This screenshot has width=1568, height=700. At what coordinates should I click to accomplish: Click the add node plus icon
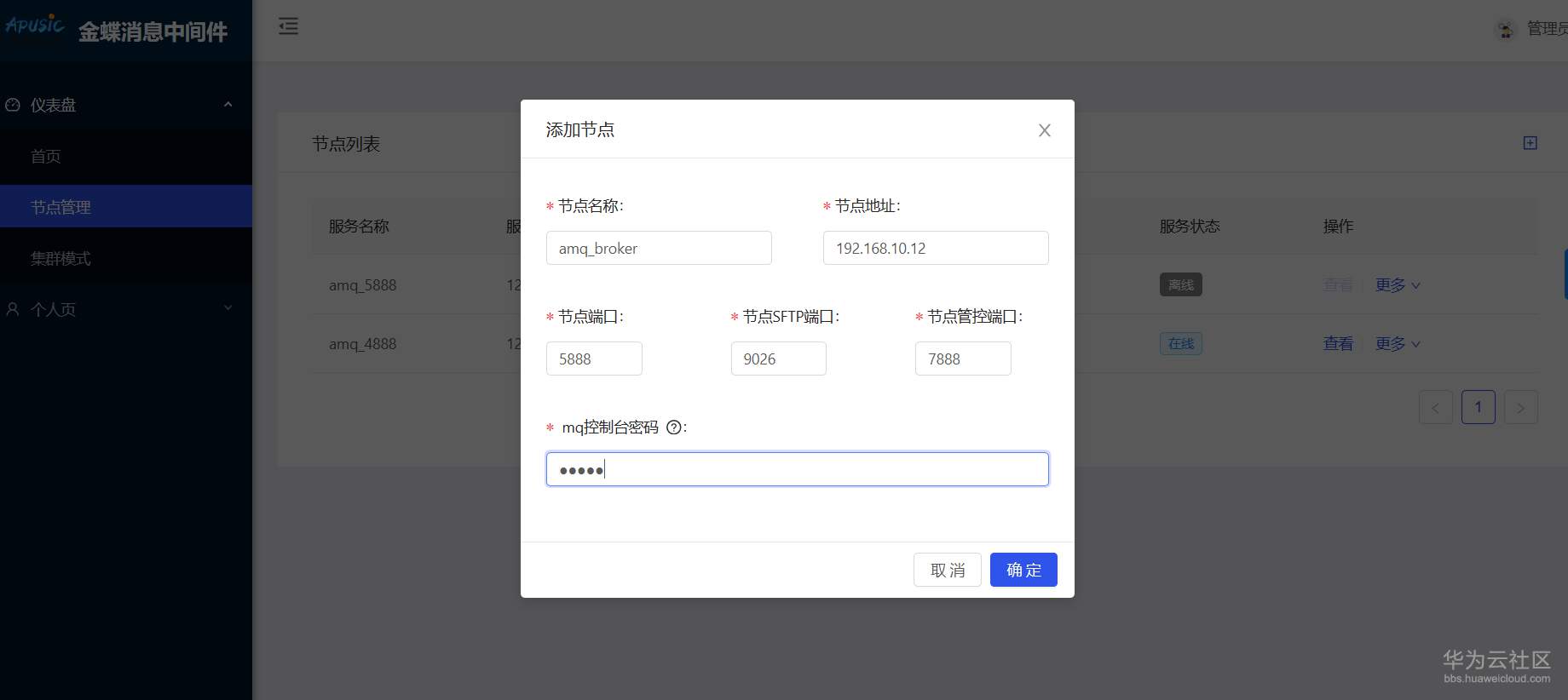point(1531,143)
